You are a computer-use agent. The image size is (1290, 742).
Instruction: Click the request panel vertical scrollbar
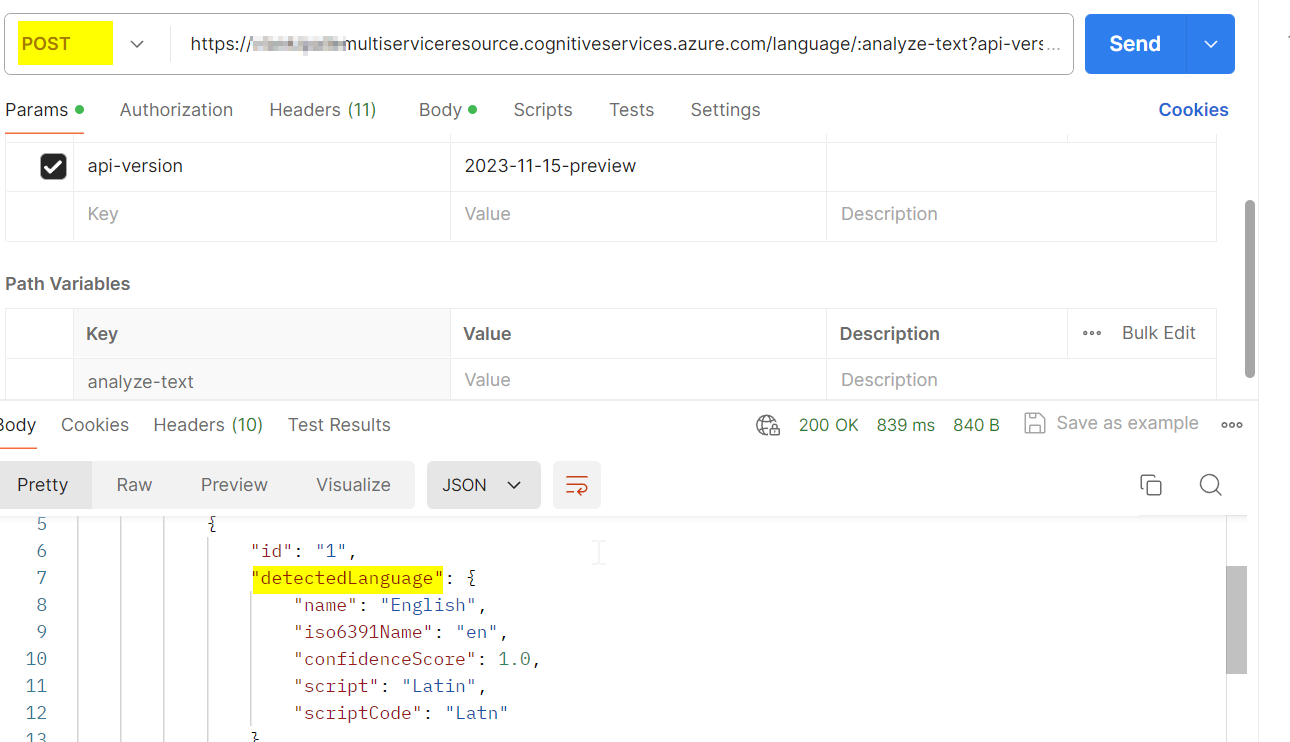tap(1249, 288)
